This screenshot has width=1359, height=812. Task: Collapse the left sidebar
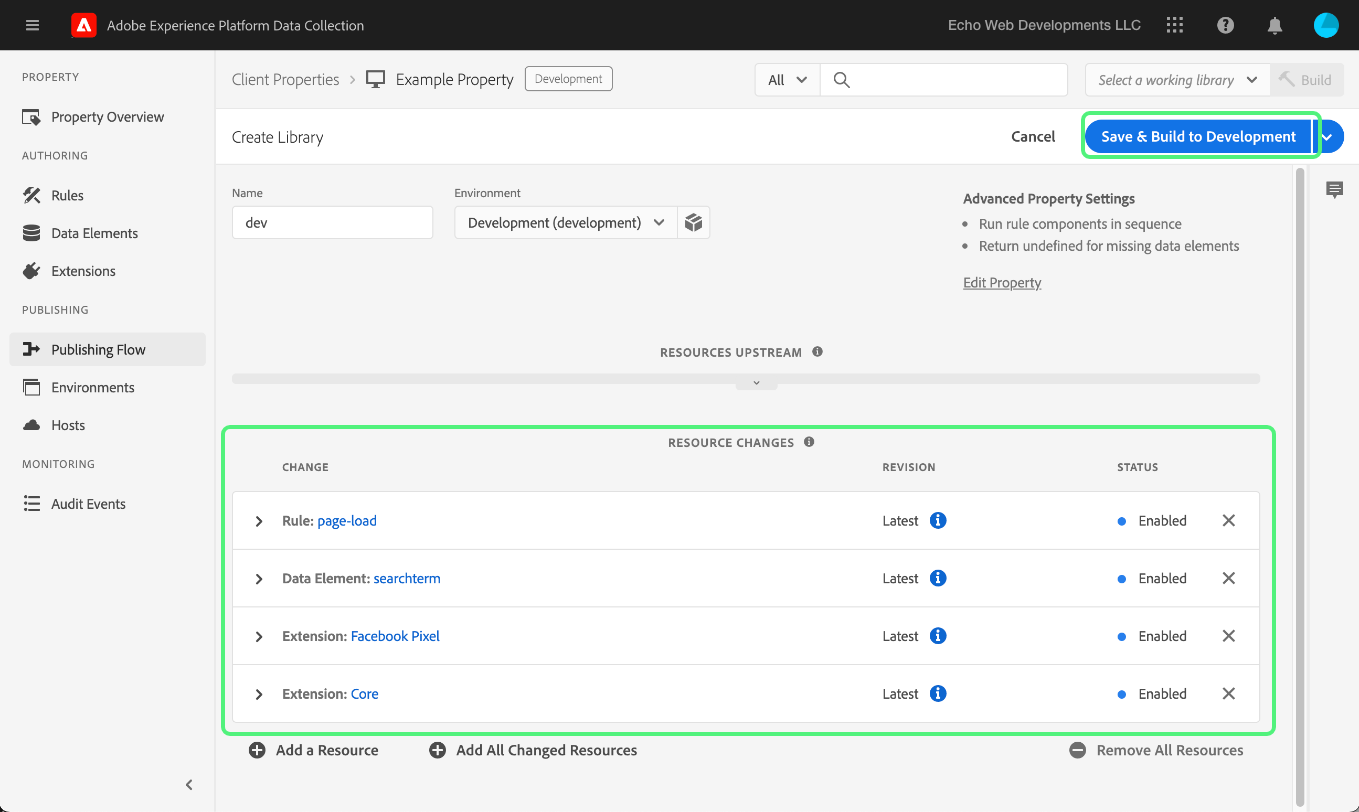[189, 785]
